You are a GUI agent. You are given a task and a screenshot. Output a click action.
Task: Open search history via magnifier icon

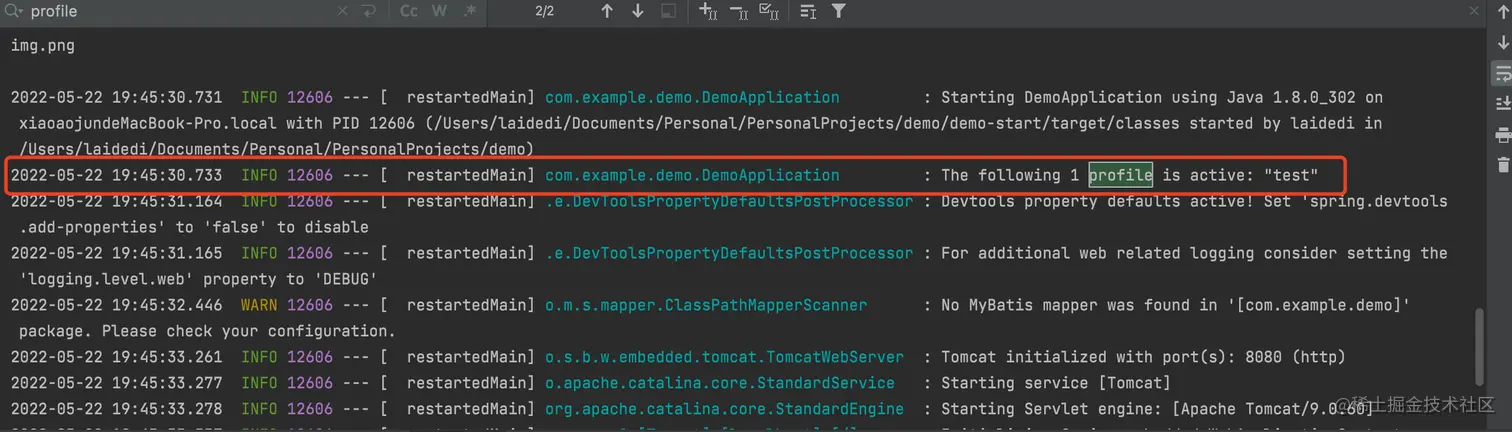coord(14,11)
